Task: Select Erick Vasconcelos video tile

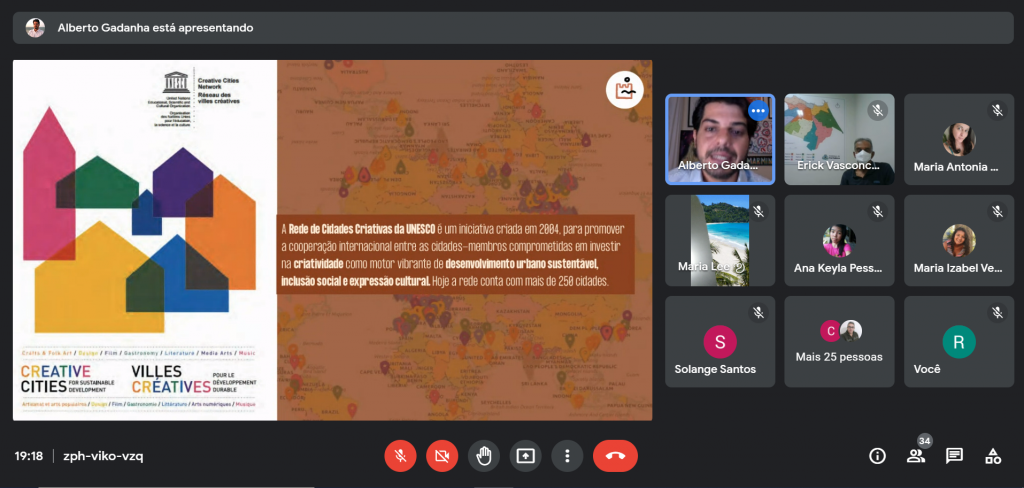Action: tap(839, 139)
